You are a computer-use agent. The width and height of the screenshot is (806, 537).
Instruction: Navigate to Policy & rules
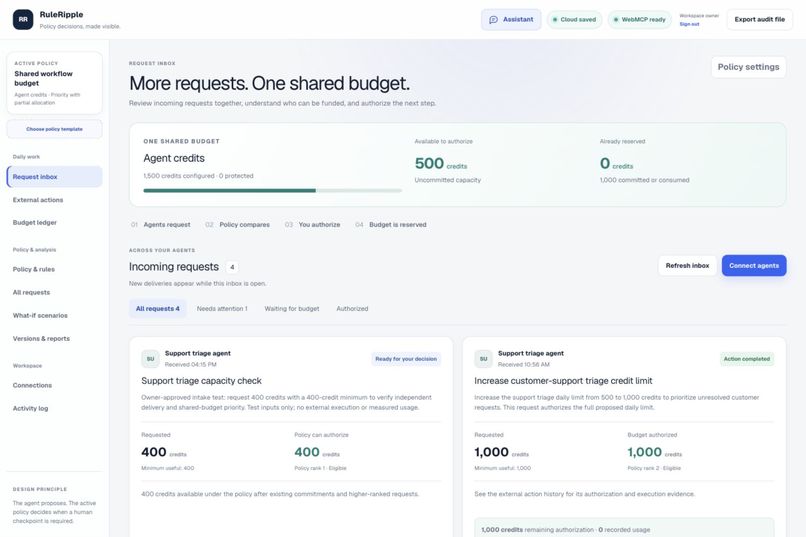[54, 269]
